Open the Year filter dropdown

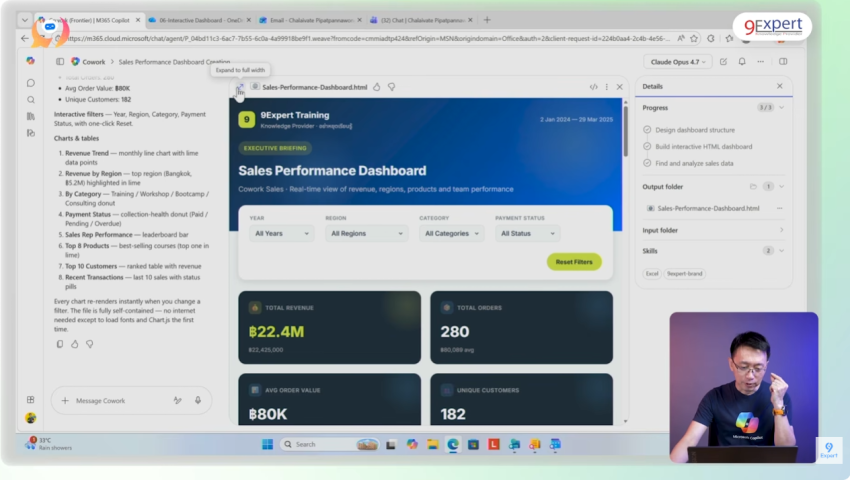click(281, 233)
